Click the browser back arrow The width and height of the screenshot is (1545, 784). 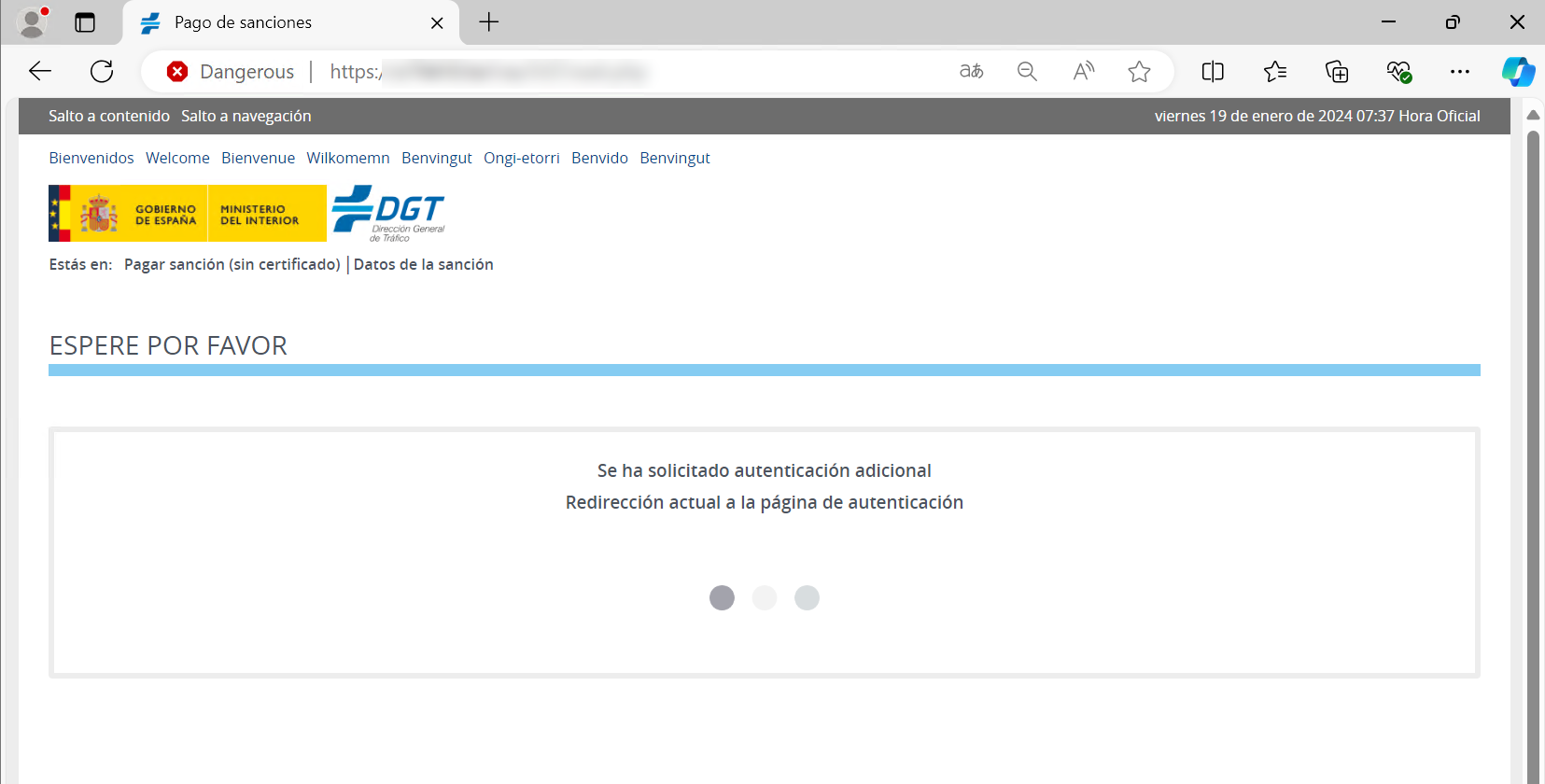click(x=40, y=72)
